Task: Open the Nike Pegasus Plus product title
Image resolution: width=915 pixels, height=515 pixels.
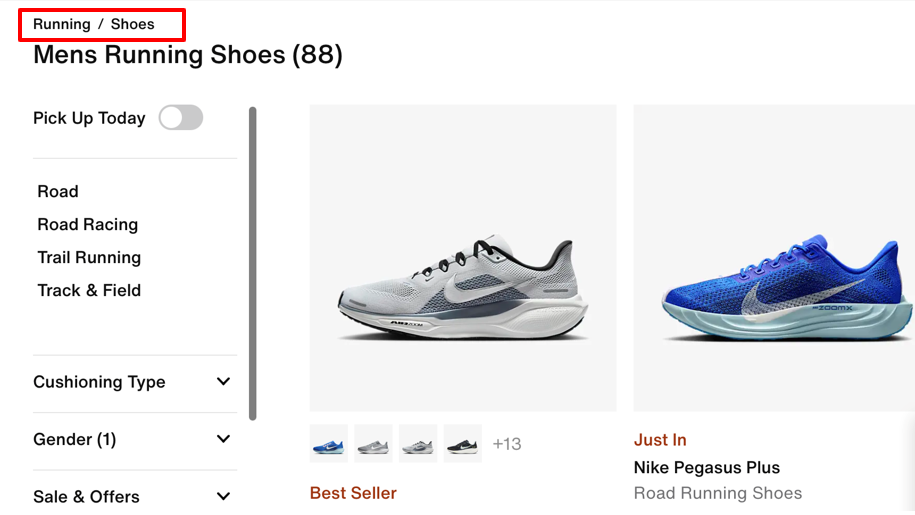Action: 707,468
